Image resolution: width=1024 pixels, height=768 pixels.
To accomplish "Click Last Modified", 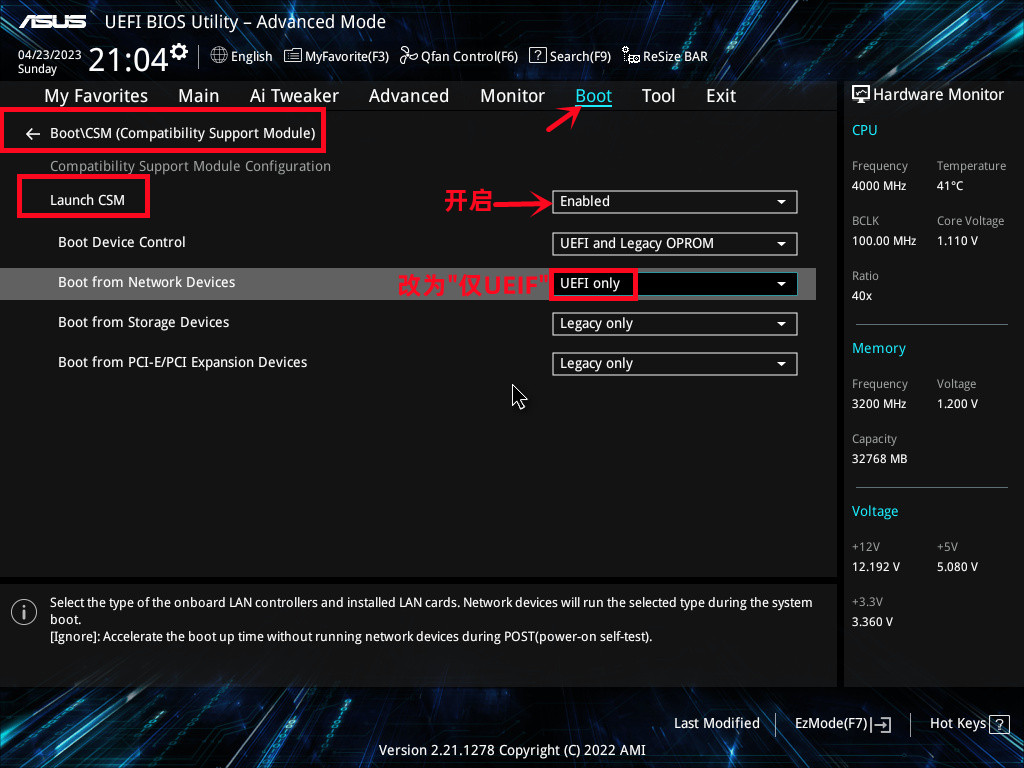I will click(x=716, y=724).
